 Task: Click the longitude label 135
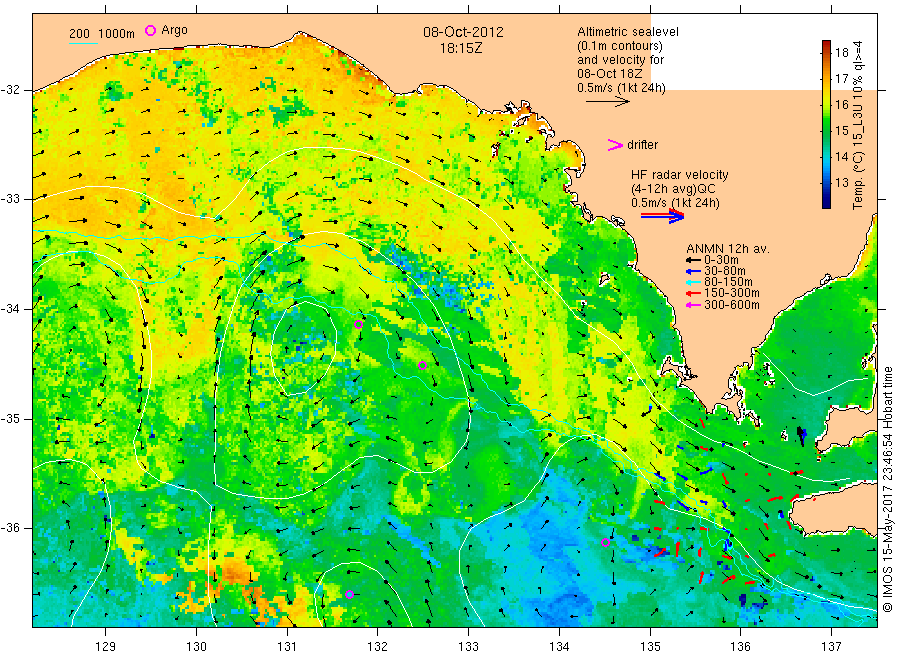[x=650, y=647]
